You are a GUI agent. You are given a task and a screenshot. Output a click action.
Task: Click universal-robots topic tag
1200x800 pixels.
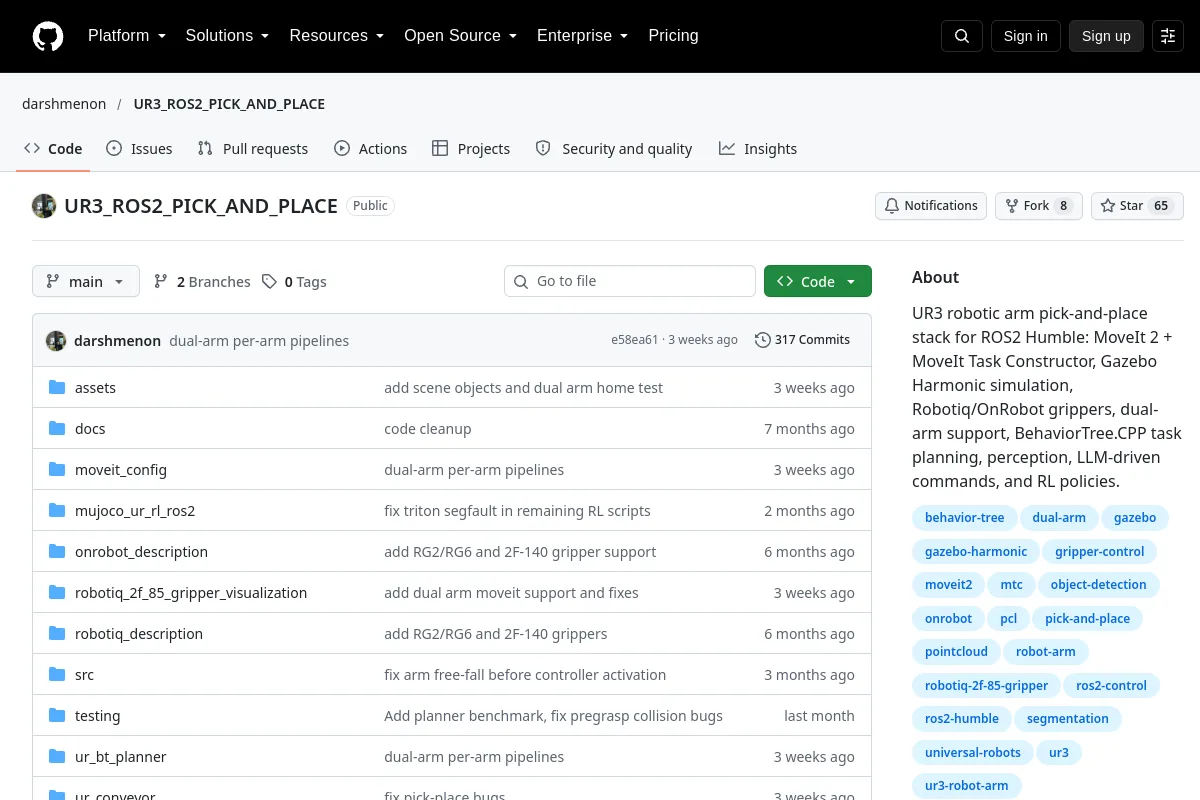(973, 753)
